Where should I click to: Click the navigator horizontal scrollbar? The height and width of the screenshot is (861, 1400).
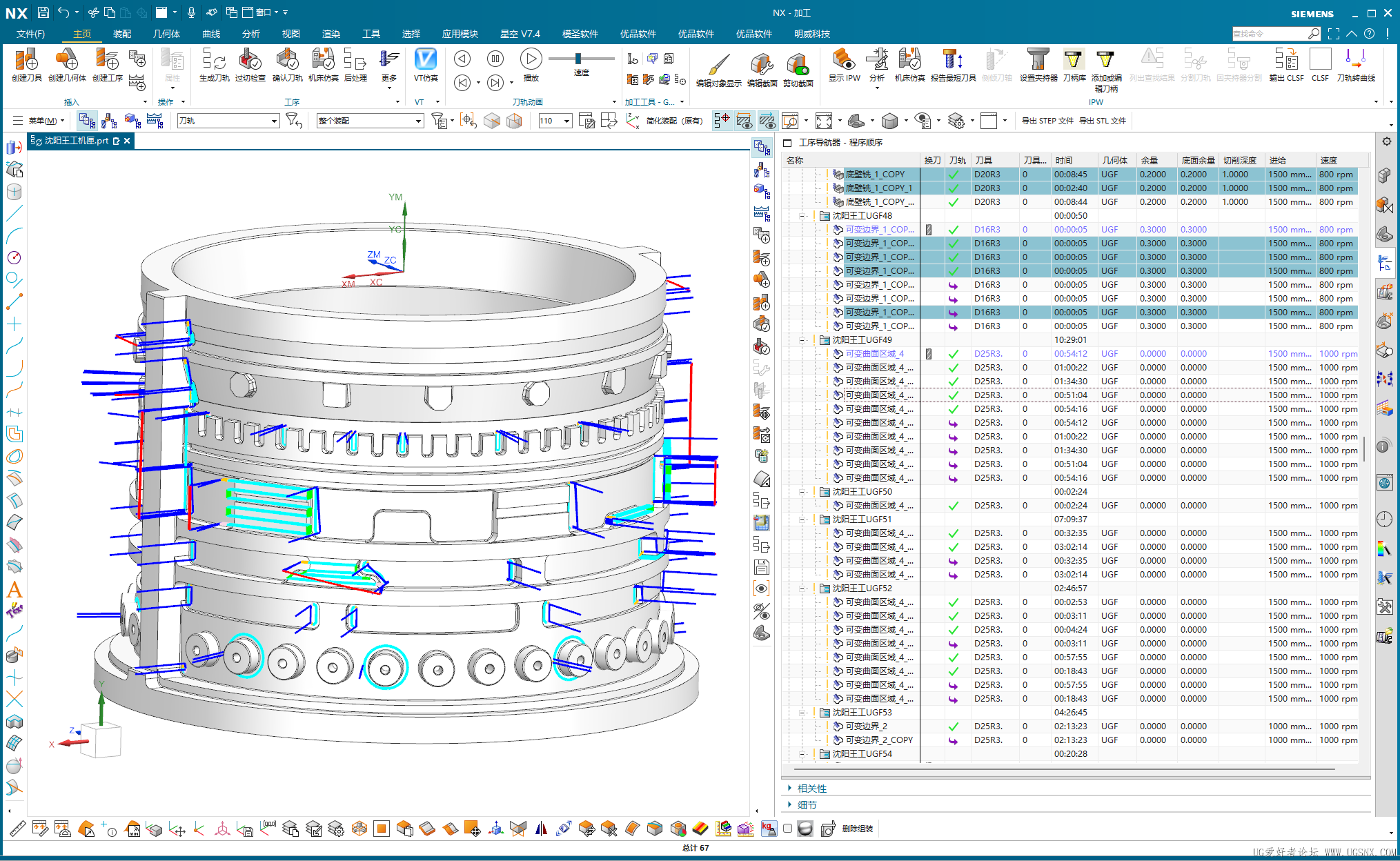click(1065, 769)
